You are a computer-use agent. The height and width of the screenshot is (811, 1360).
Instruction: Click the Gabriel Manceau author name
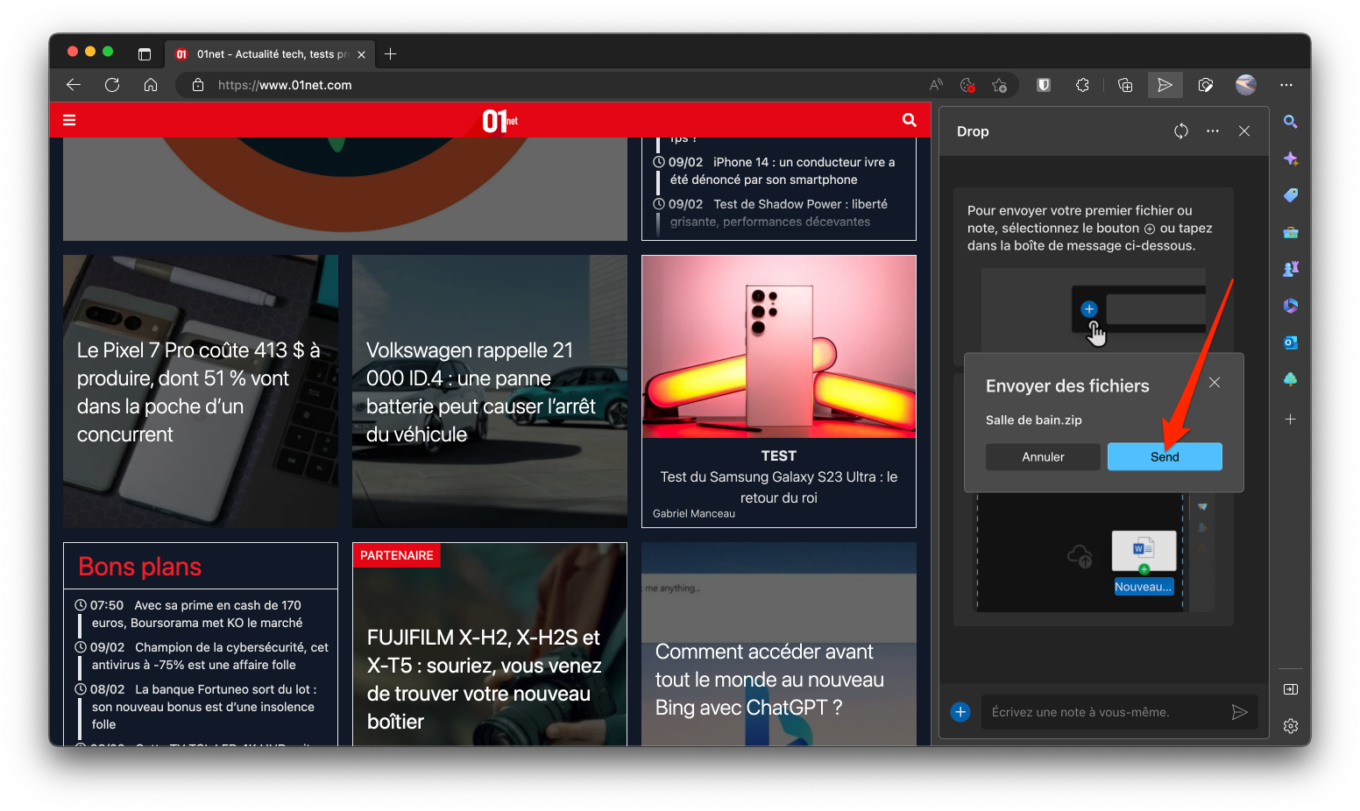(x=694, y=514)
